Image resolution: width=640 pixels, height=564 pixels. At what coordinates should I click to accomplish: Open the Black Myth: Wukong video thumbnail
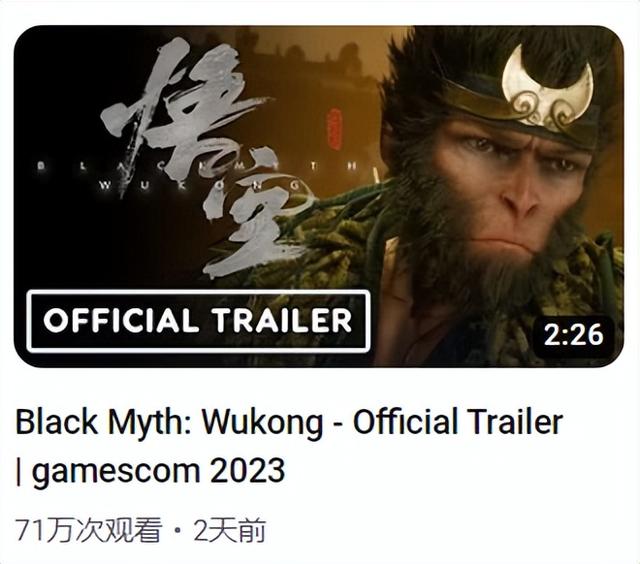click(319, 196)
